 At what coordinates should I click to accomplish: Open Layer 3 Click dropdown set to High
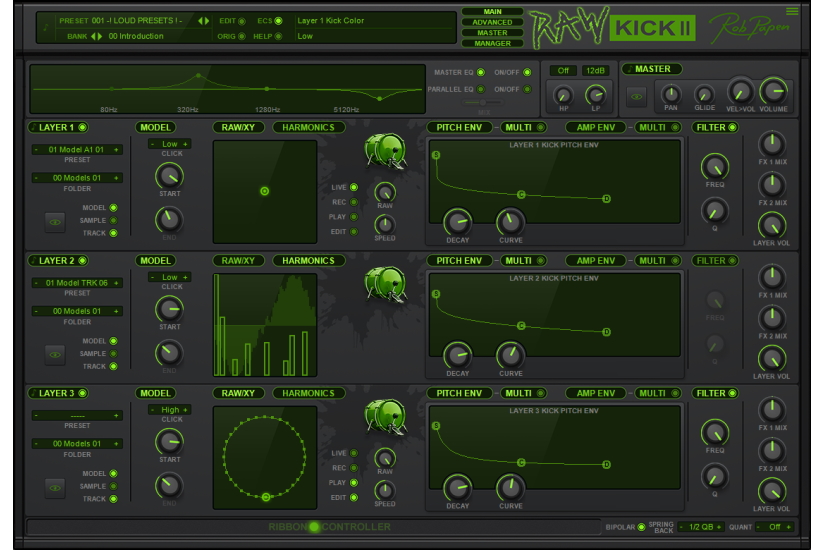point(169,410)
